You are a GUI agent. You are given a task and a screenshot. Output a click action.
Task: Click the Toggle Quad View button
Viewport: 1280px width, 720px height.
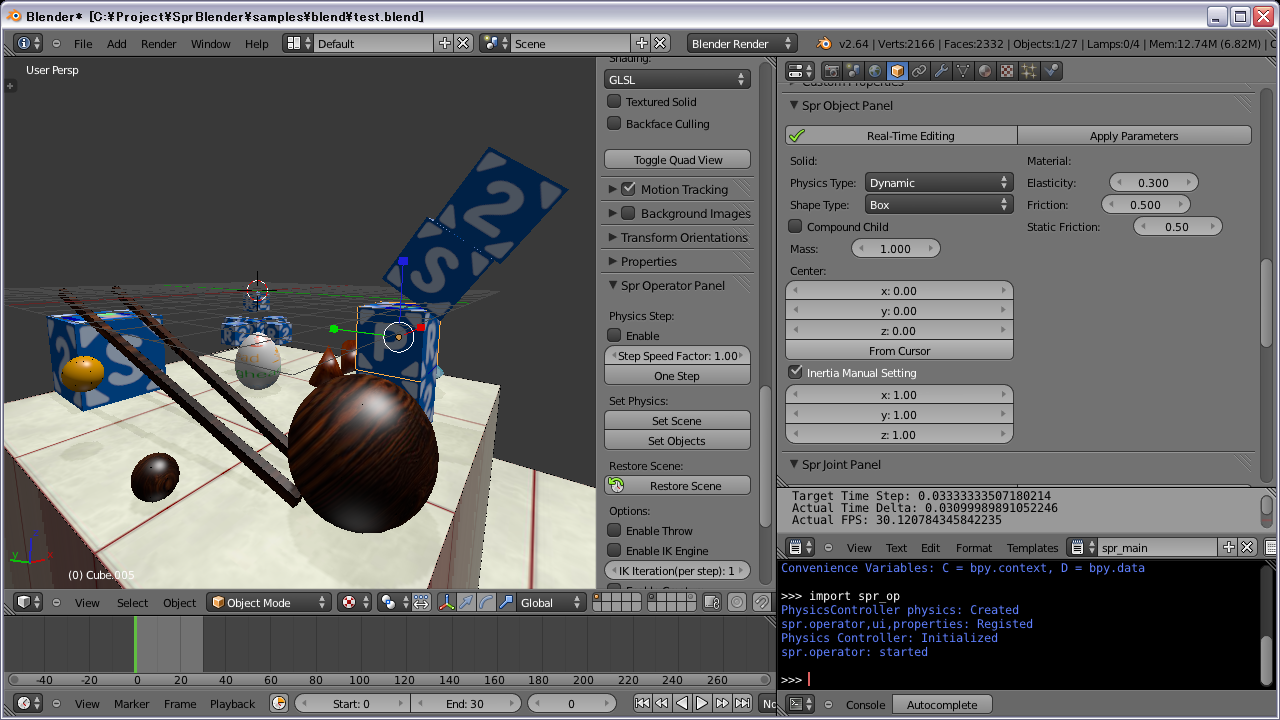click(677, 159)
